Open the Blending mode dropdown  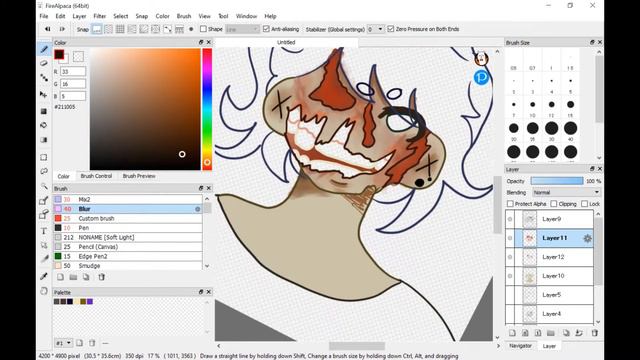point(566,192)
